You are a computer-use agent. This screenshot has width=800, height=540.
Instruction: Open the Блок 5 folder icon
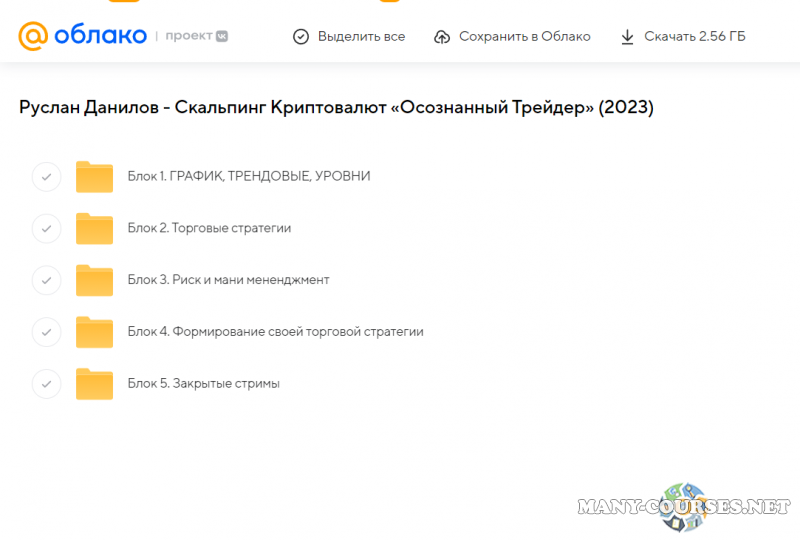(95, 384)
